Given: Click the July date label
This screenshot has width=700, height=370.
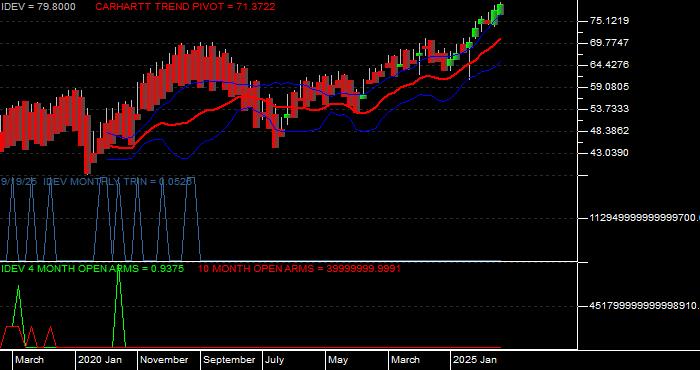Looking at the screenshot, I should click(x=275, y=360).
